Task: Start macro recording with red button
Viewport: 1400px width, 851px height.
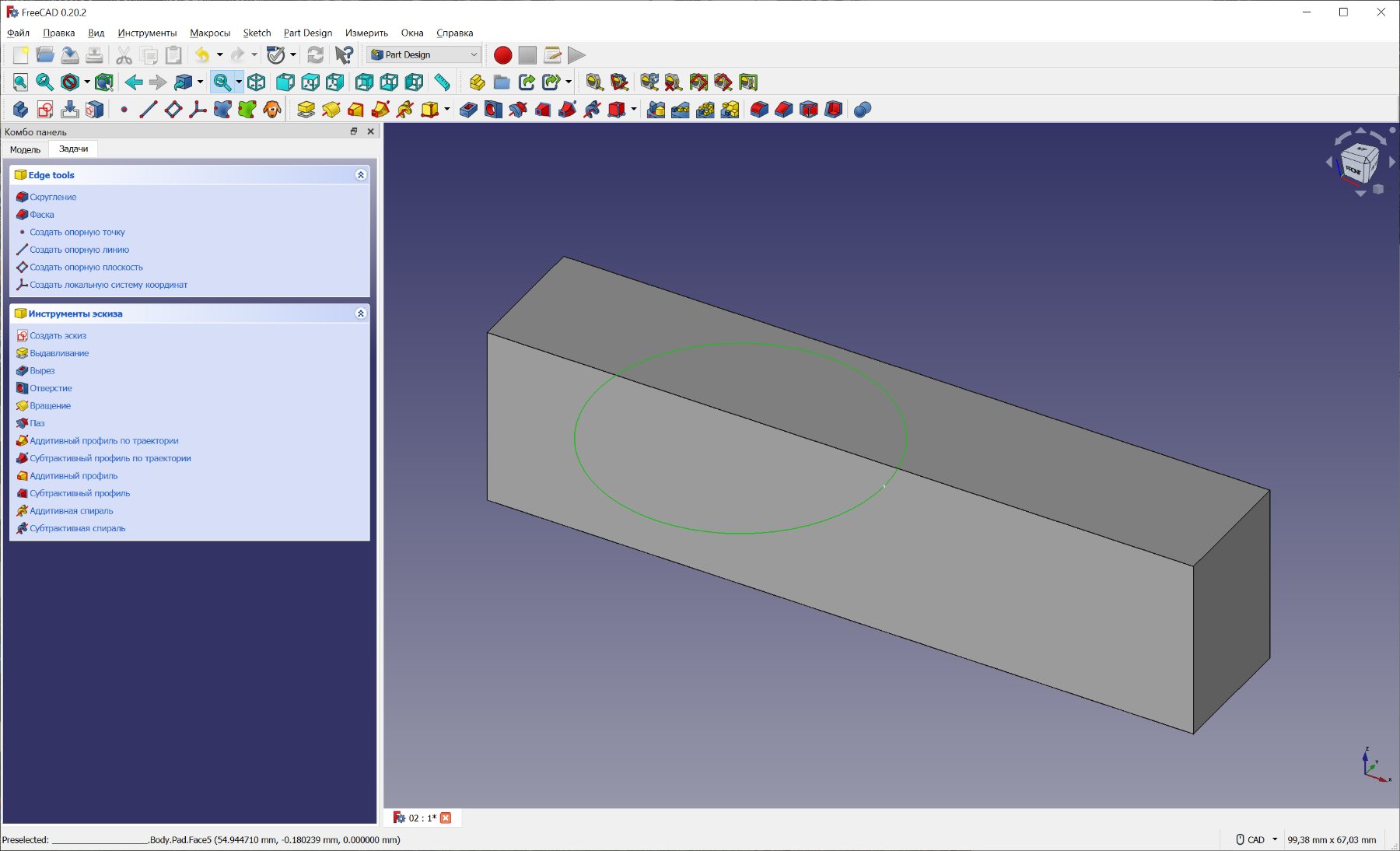Action: tap(502, 55)
